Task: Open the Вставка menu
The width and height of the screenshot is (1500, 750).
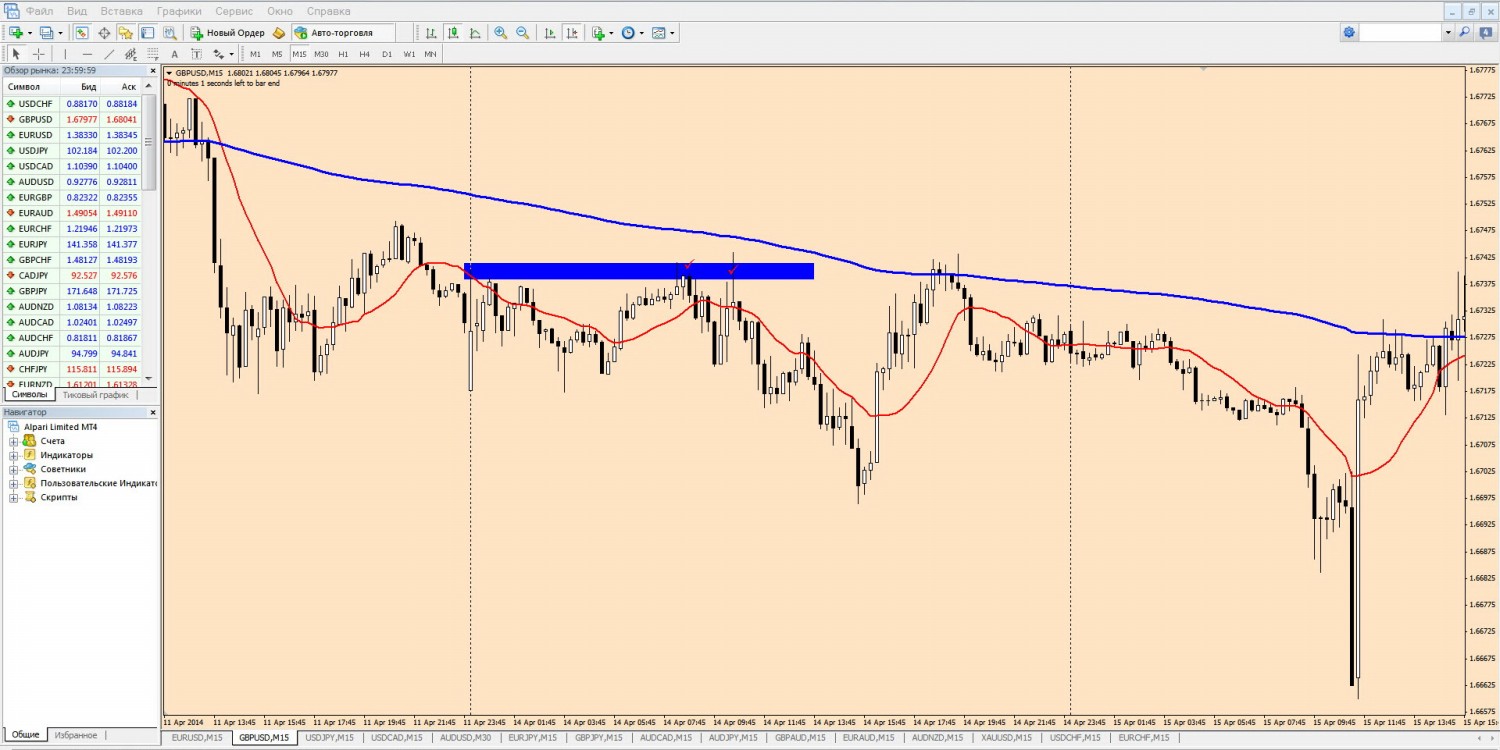Action: (x=121, y=11)
